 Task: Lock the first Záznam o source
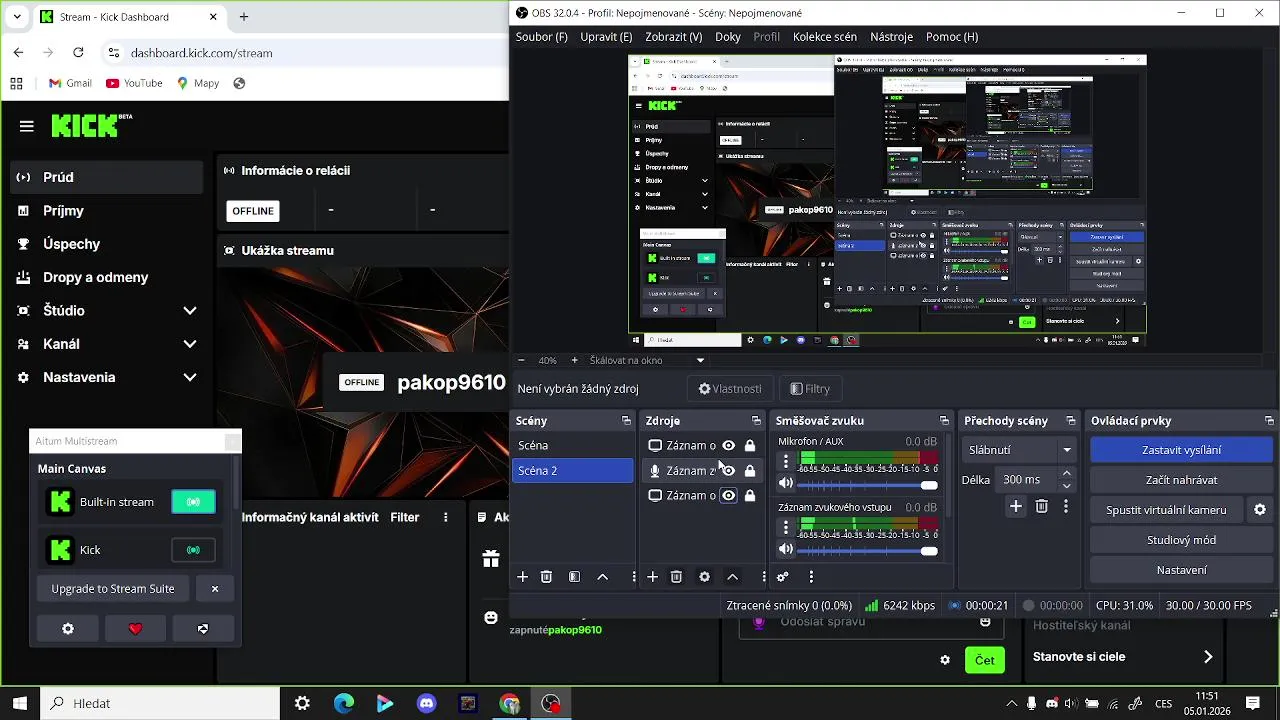750,446
